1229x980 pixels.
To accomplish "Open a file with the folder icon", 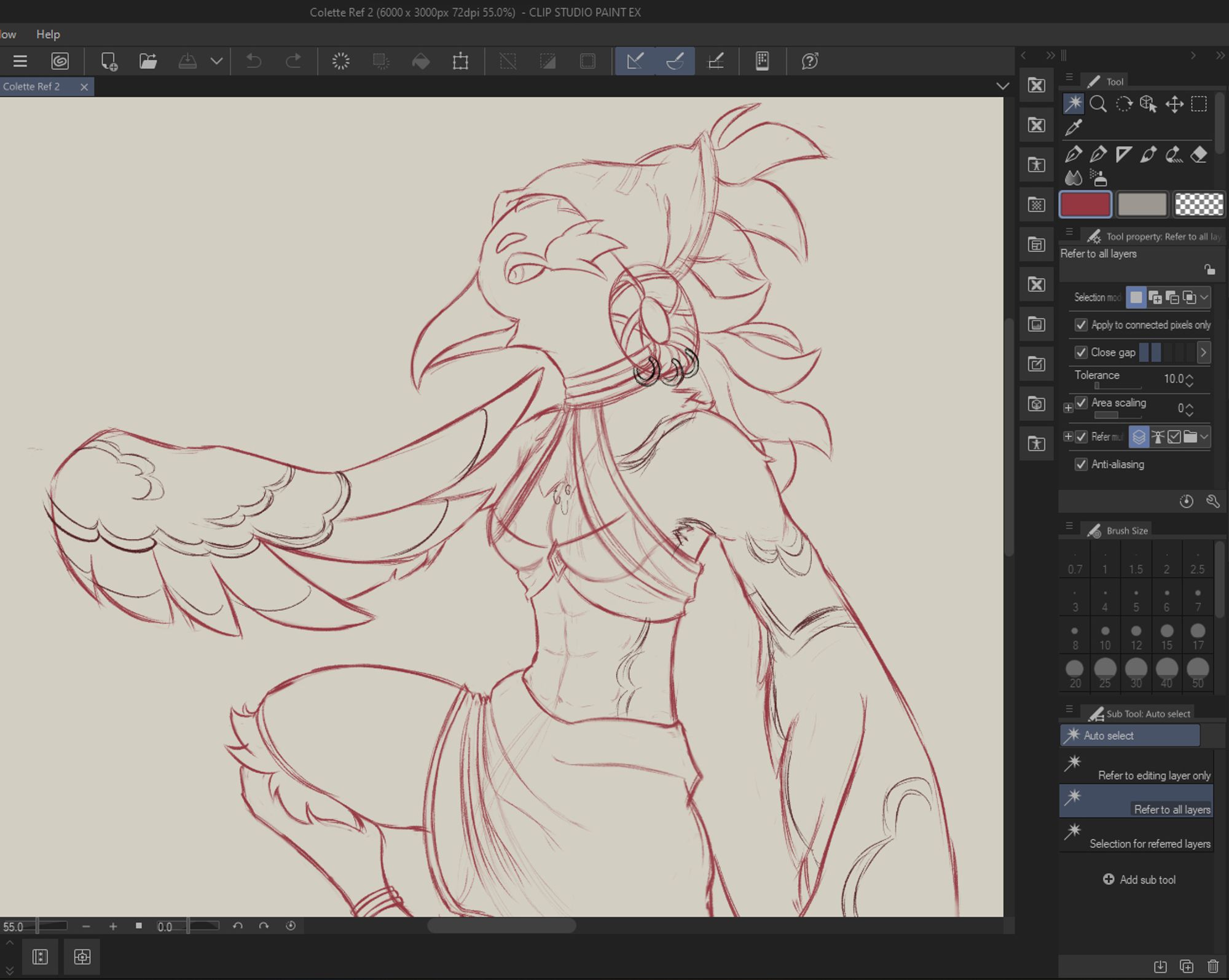I will pos(148,61).
